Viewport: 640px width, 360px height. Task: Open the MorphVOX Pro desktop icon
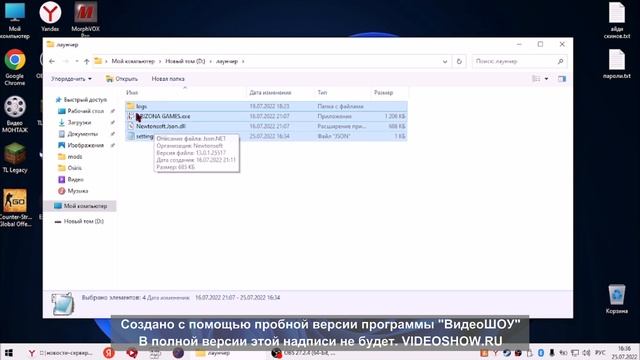click(x=85, y=18)
